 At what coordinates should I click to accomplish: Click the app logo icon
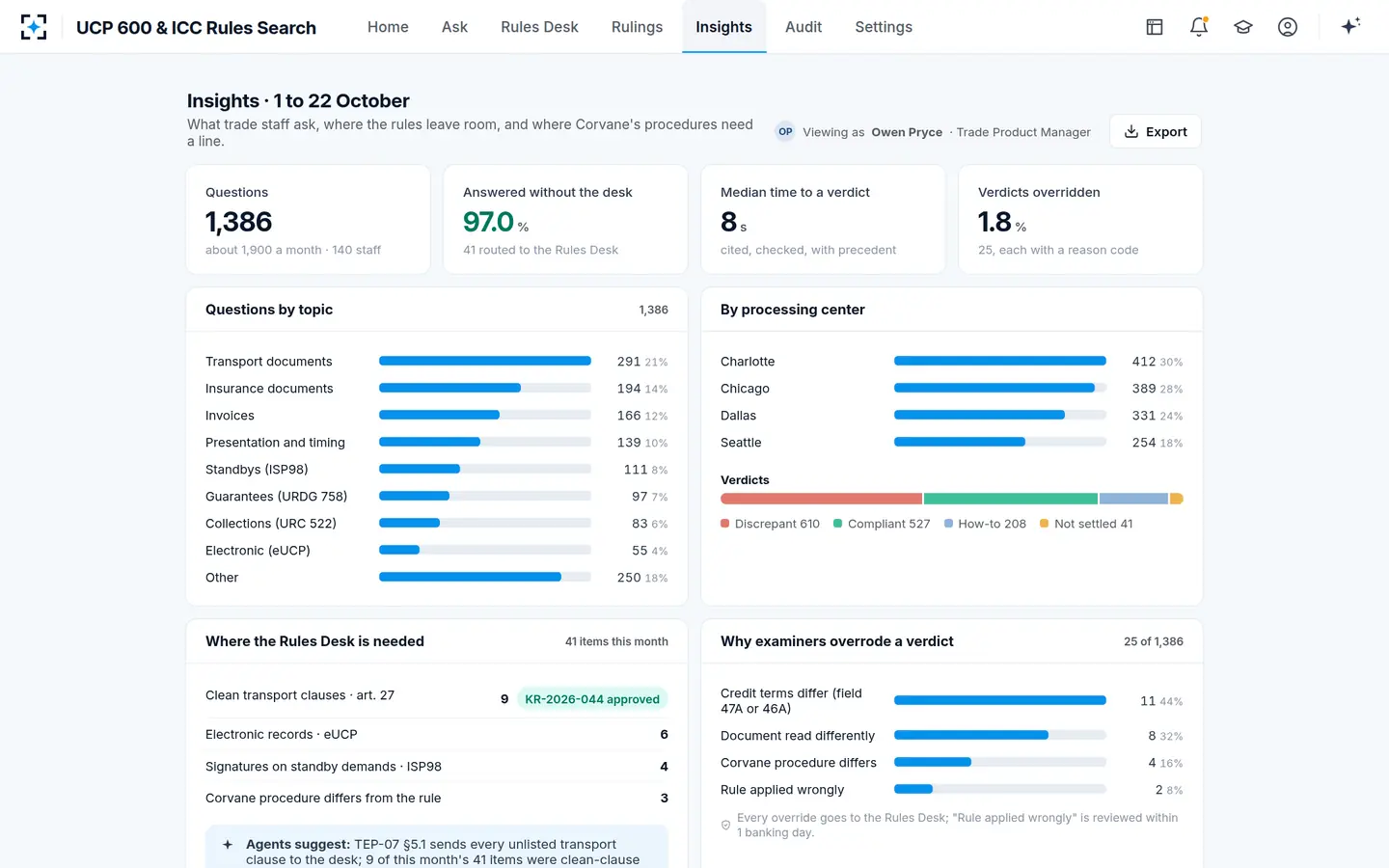[x=34, y=27]
